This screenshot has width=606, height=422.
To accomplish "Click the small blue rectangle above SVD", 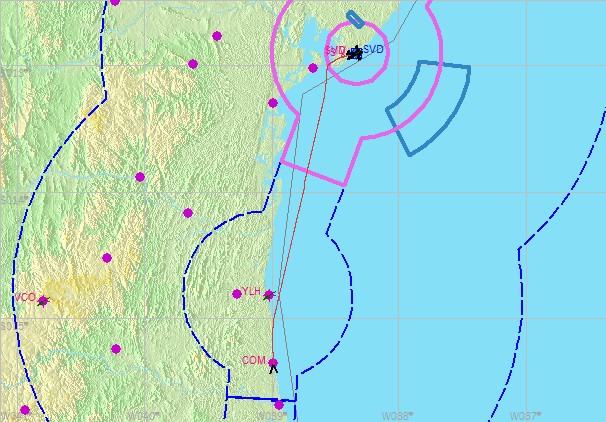I will [x=355, y=20].
